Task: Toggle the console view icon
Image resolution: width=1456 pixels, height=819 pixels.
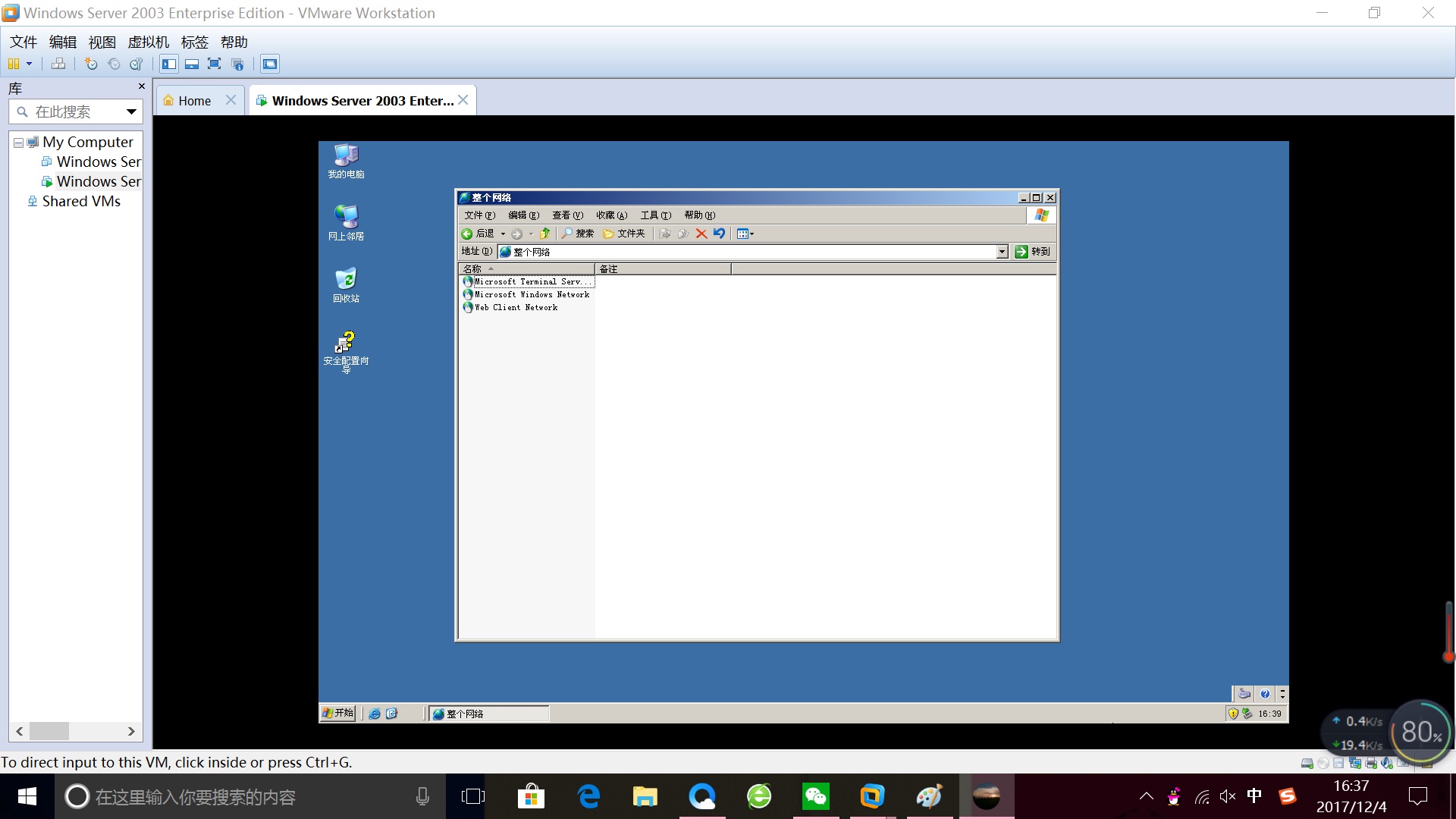Action: [270, 64]
